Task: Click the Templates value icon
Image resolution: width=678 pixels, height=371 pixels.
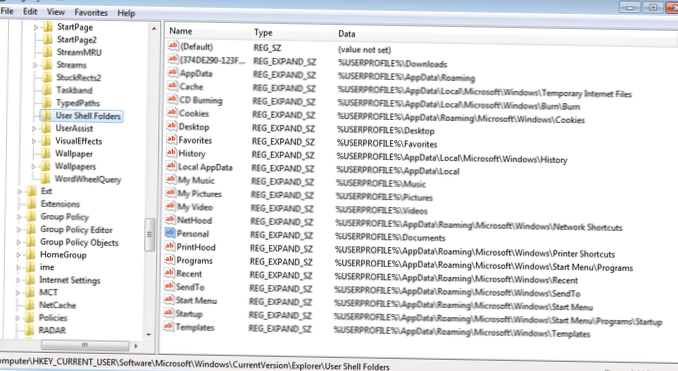Action: tap(168, 326)
